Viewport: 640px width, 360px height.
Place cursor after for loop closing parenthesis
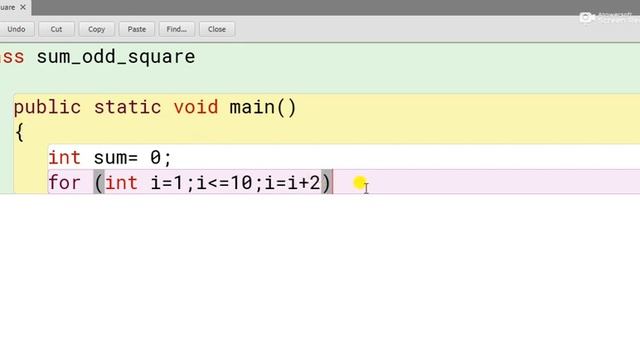[x=333, y=182]
